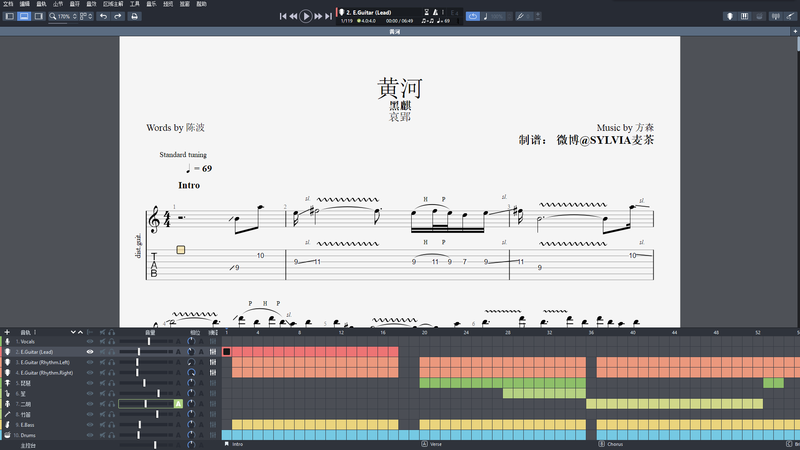Solo the E.Guitar (Rhythm.Right) track
Viewport: 800px width, 450px height.
pos(111,372)
